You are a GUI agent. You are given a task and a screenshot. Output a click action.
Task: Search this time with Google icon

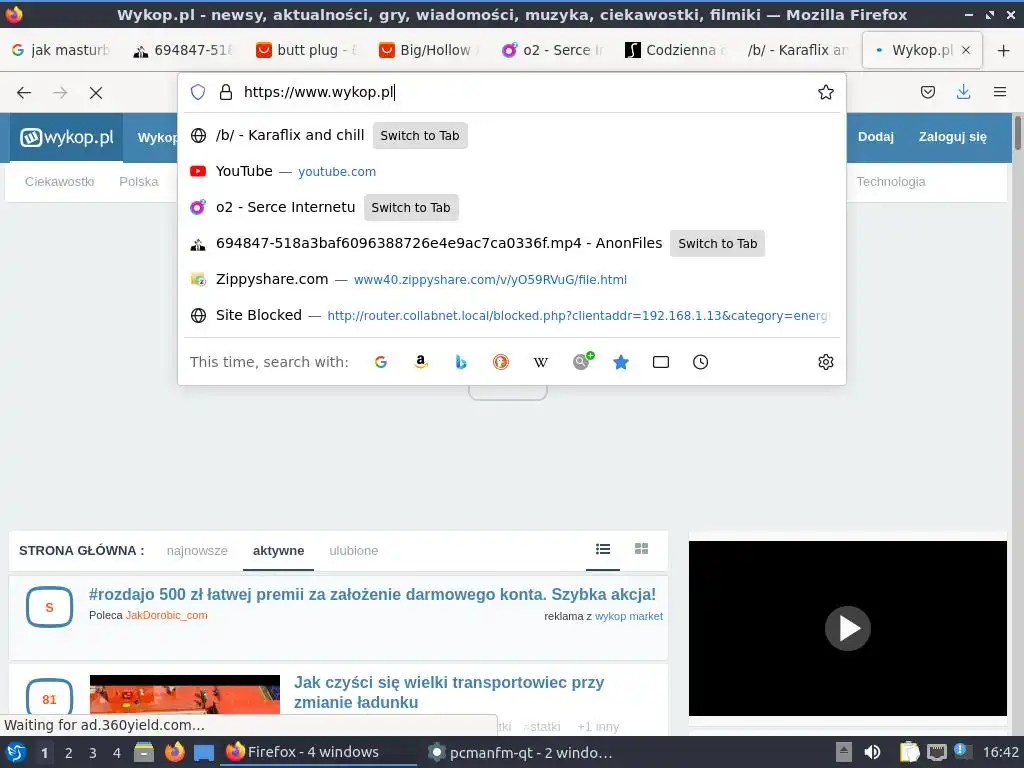click(381, 362)
